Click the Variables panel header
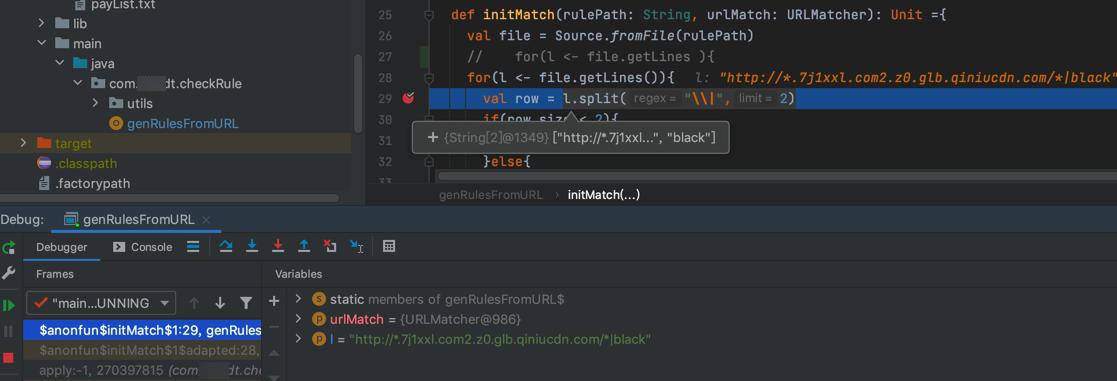 [298, 274]
